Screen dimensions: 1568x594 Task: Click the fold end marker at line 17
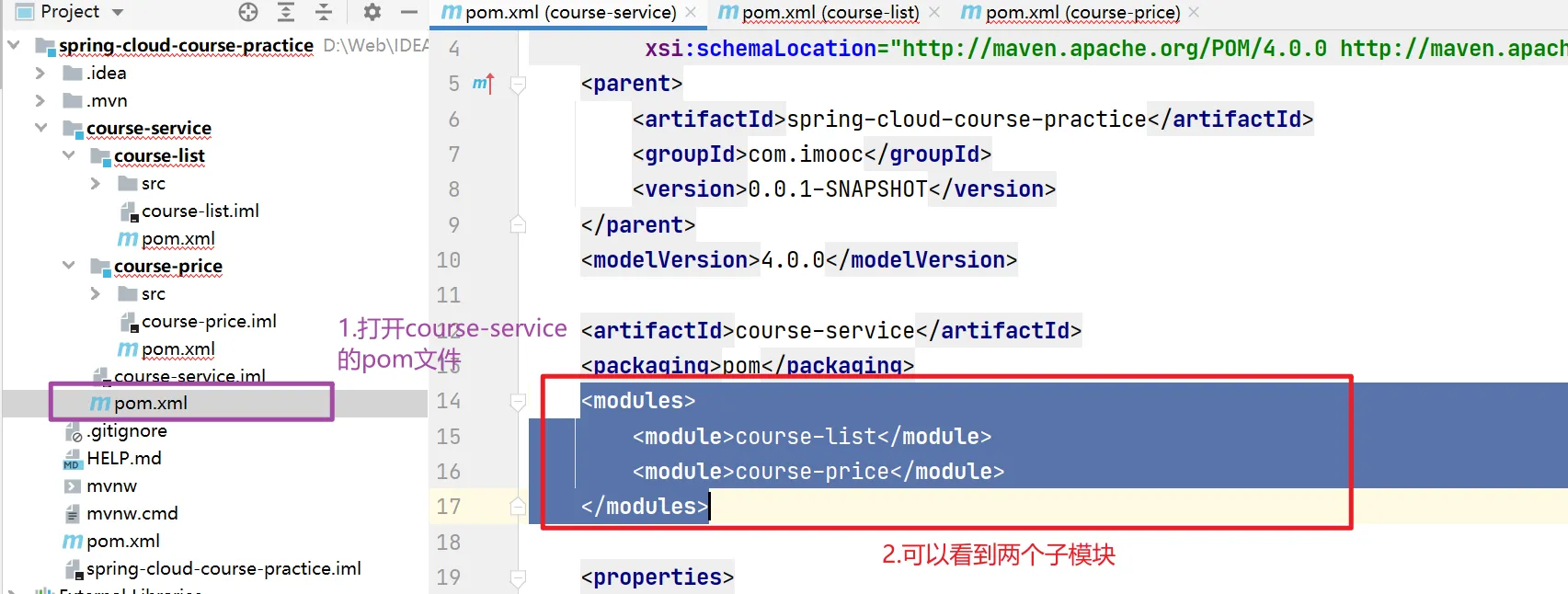click(518, 506)
